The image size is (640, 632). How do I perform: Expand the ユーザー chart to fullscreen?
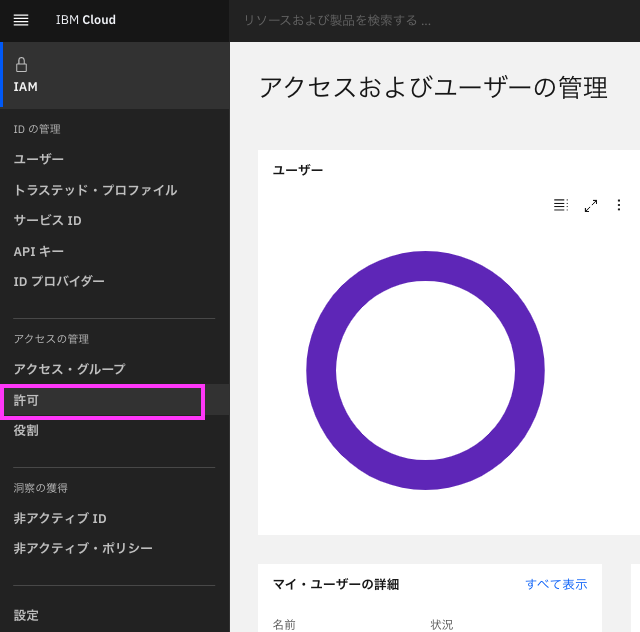pyautogui.click(x=591, y=205)
